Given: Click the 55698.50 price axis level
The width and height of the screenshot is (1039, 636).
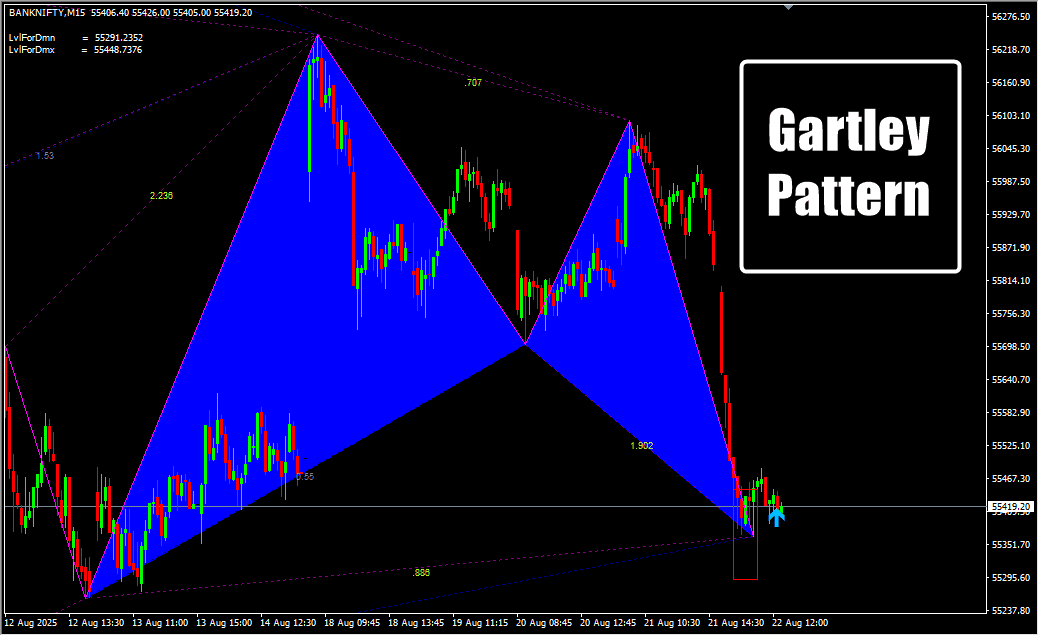Looking at the screenshot, I should pyautogui.click(x=1011, y=347).
